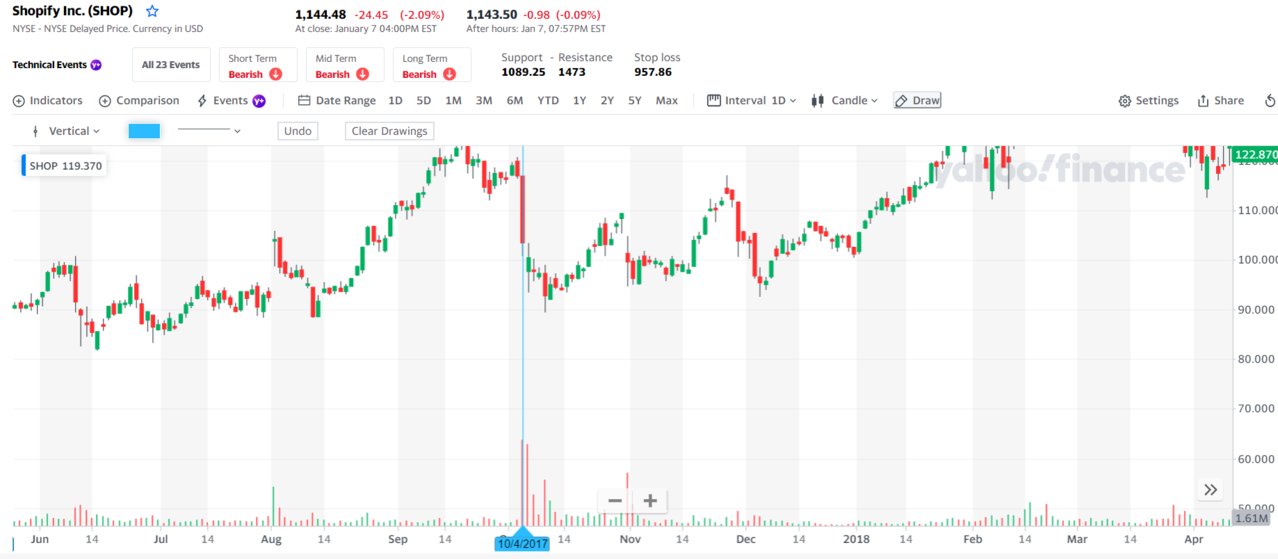1278x559 pixels.
Task: Share the chart
Action: click(x=1220, y=101)
